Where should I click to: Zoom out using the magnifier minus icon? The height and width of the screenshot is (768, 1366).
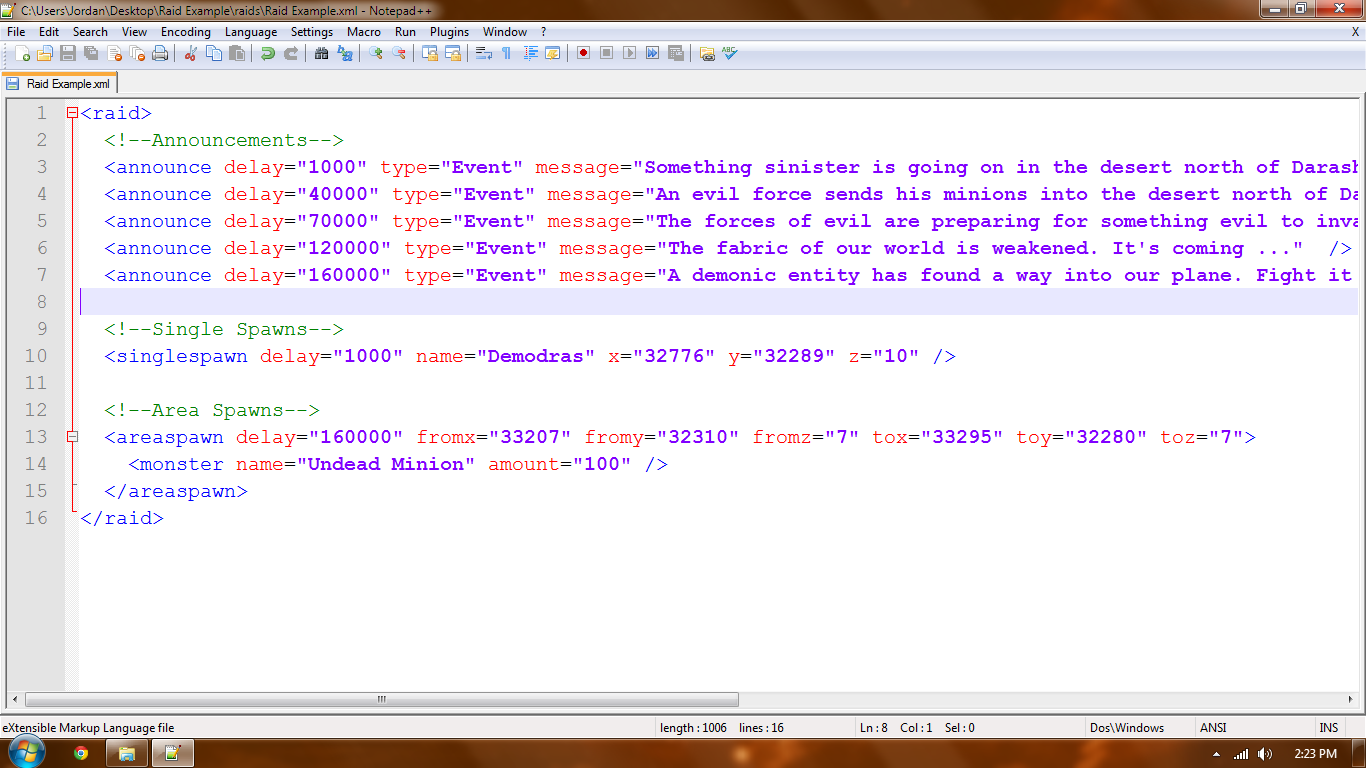coord(398,53)
